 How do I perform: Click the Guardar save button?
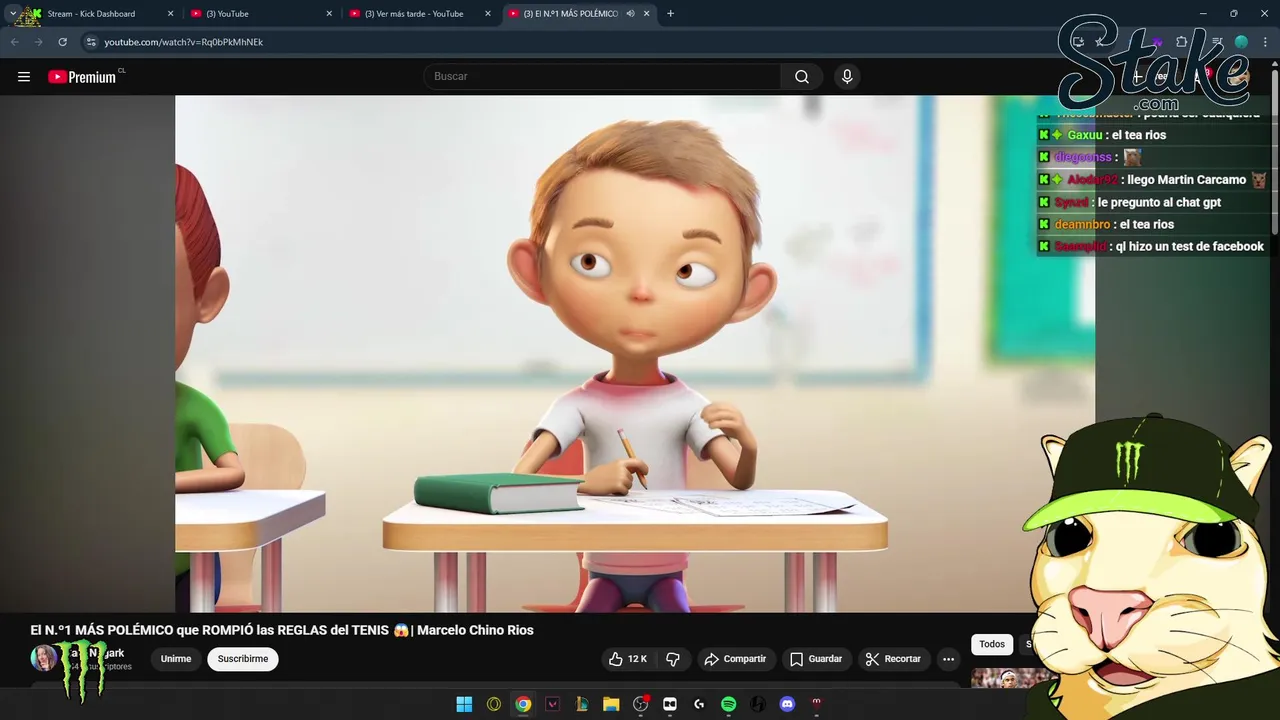[x=816, y=659]
